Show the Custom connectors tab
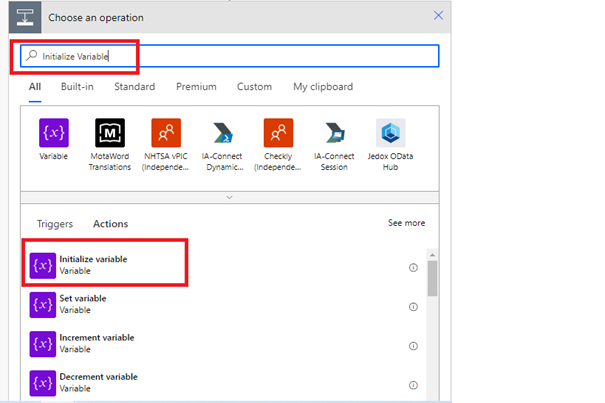The image size is (605, 403). 254,86
